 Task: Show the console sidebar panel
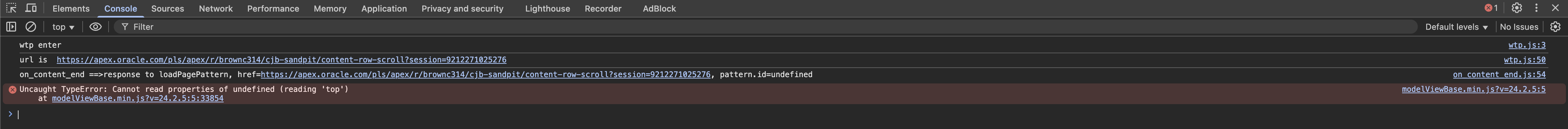click(11, 27)
